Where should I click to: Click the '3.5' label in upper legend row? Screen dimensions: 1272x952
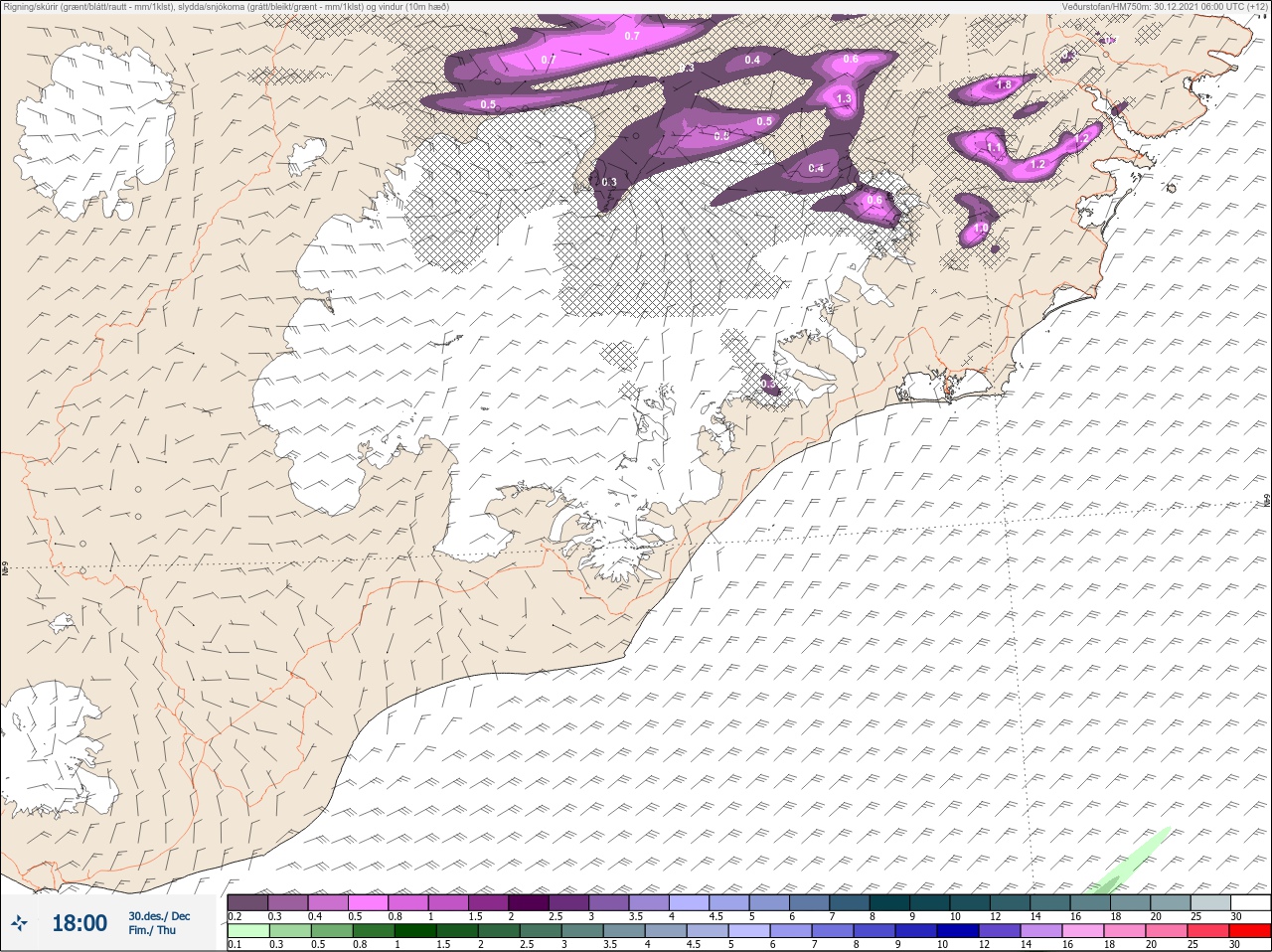tap(635, 916)
